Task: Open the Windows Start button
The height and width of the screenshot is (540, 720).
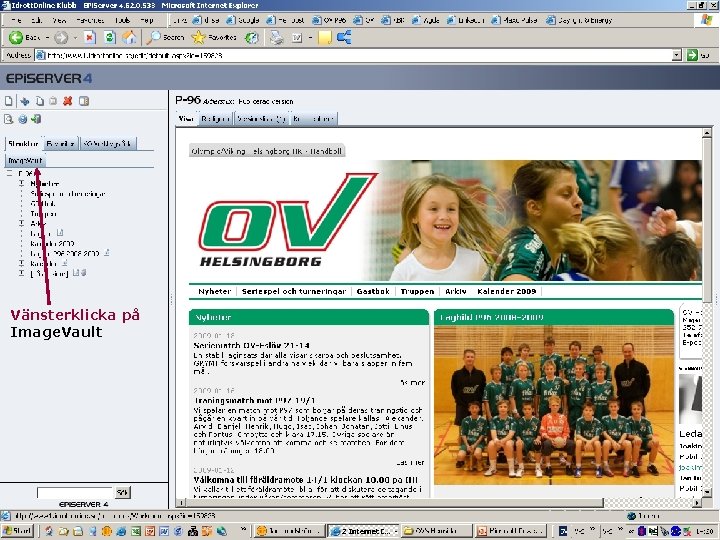Action: (17, 531)
